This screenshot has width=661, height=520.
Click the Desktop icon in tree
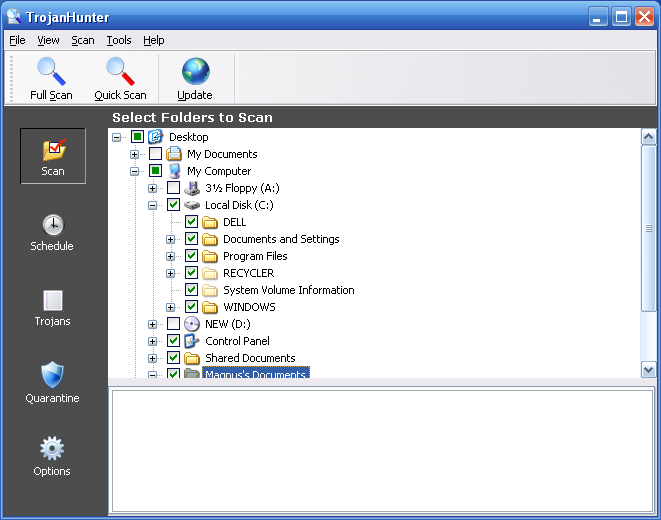[x=156, y=137]
